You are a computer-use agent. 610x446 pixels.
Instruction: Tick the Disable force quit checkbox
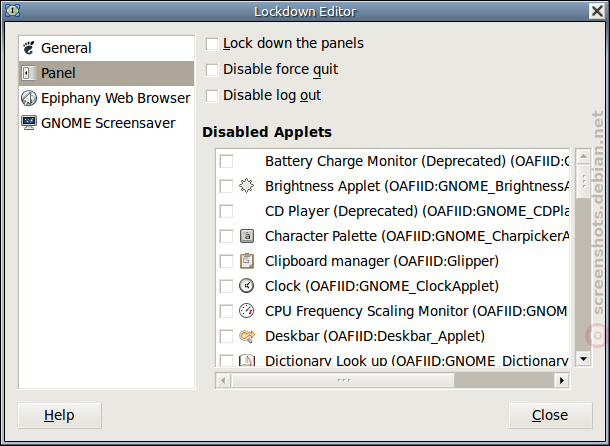[212, 70]
